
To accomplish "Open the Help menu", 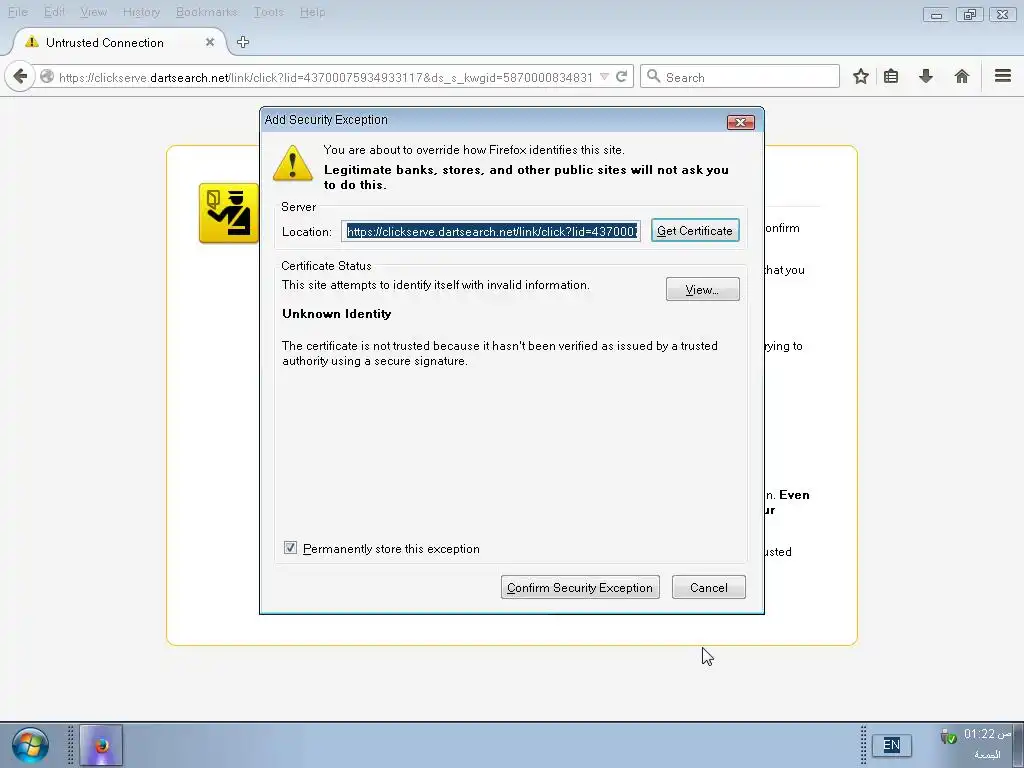I will tap(312, 12).
